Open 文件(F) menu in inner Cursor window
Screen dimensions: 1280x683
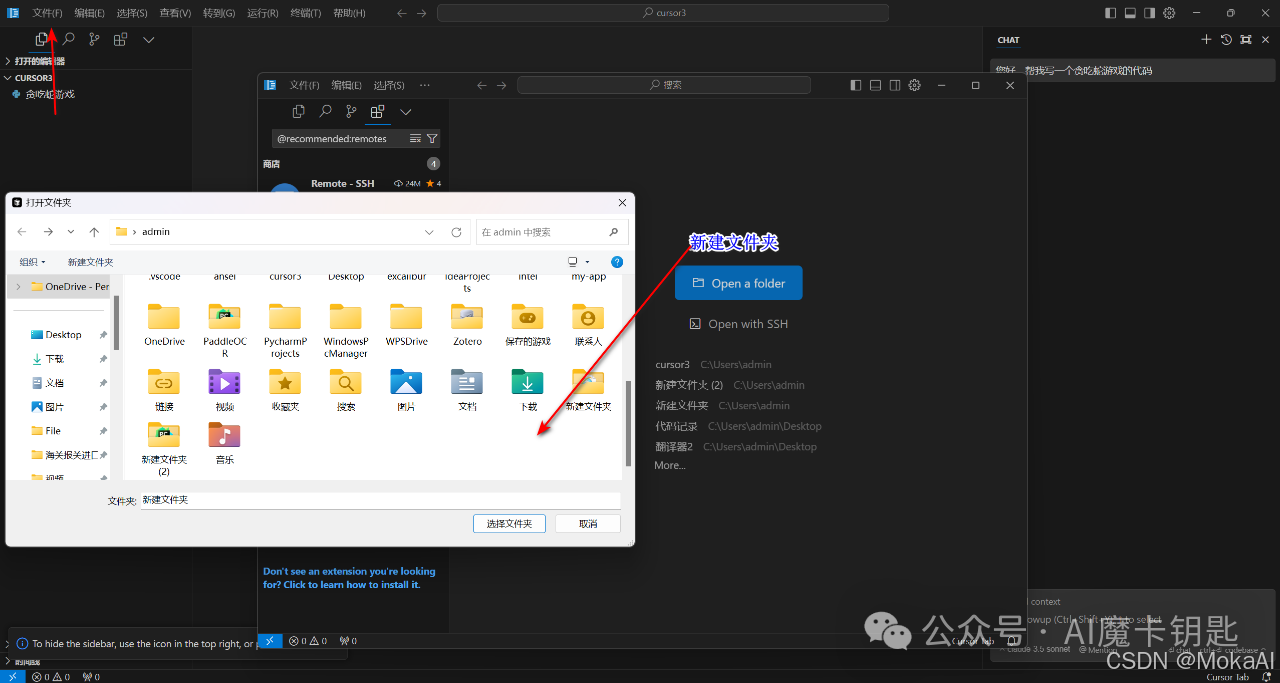[x=304, y=85]
